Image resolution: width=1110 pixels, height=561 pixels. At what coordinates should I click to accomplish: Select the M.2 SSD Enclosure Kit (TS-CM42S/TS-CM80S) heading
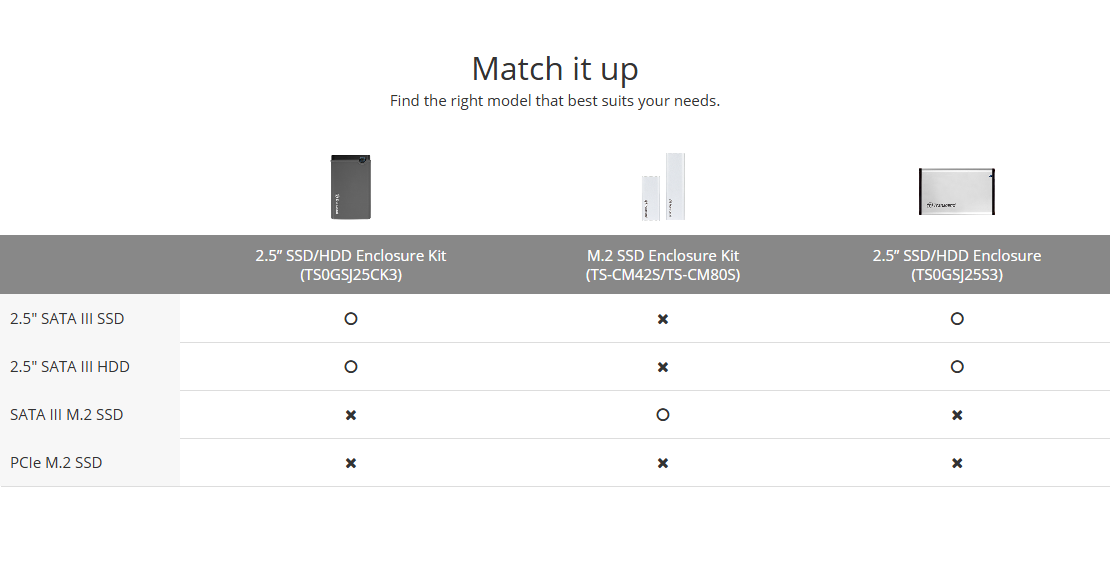coord(663,265)
